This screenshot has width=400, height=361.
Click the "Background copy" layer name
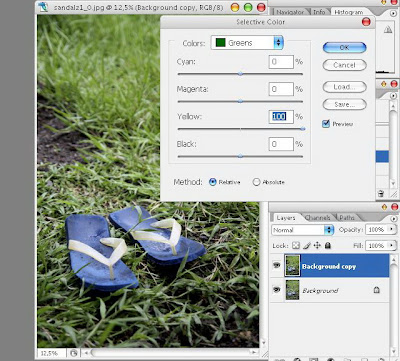pyautogui.click(x=329, y=266)
